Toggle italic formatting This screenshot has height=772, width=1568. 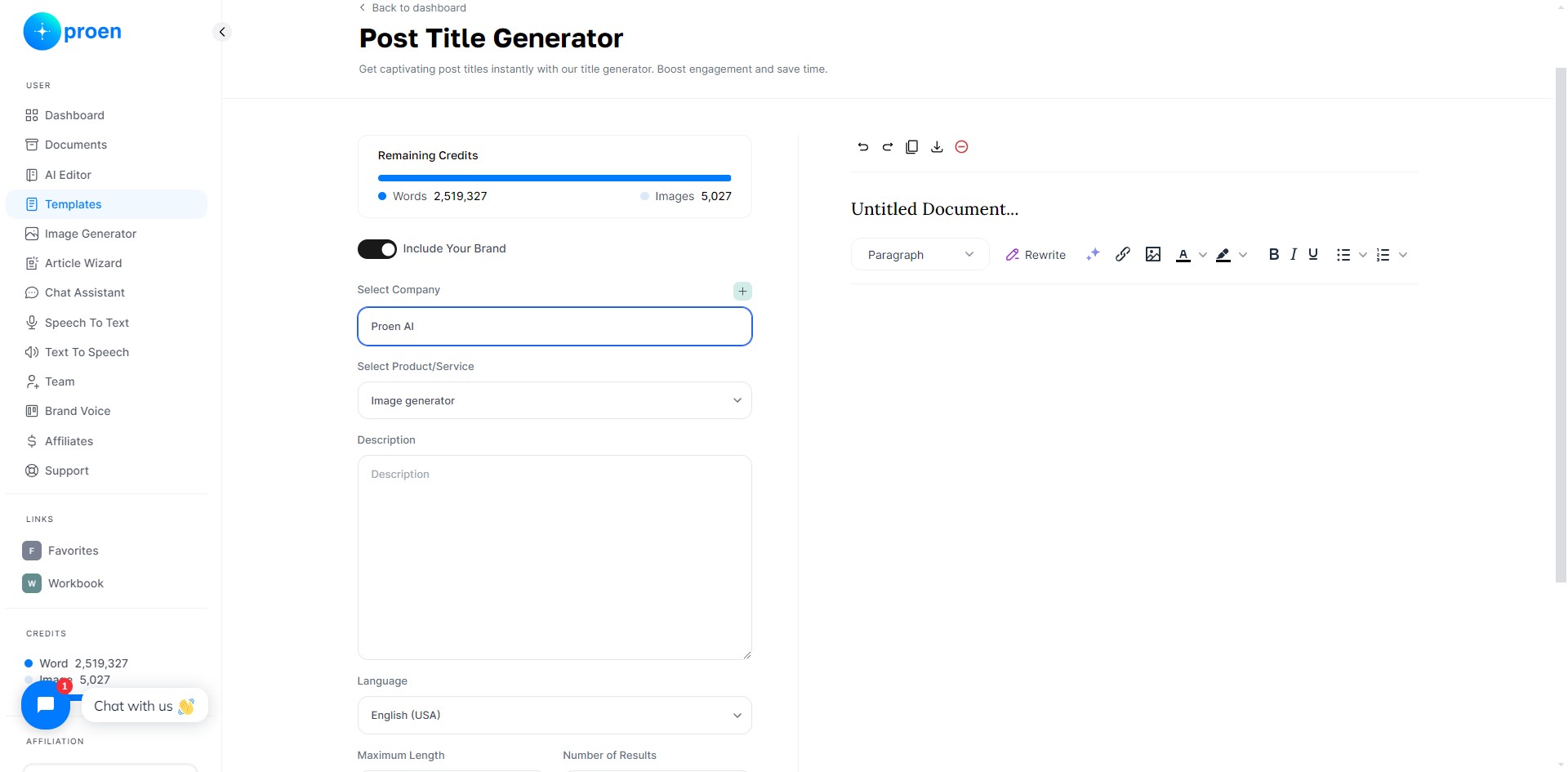click(x=1294, y=254)
